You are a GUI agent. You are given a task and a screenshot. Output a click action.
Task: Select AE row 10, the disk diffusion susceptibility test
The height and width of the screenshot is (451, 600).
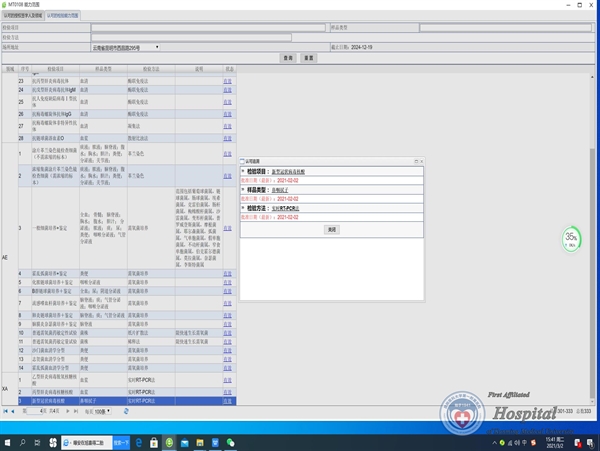click(x=127, y=333)
